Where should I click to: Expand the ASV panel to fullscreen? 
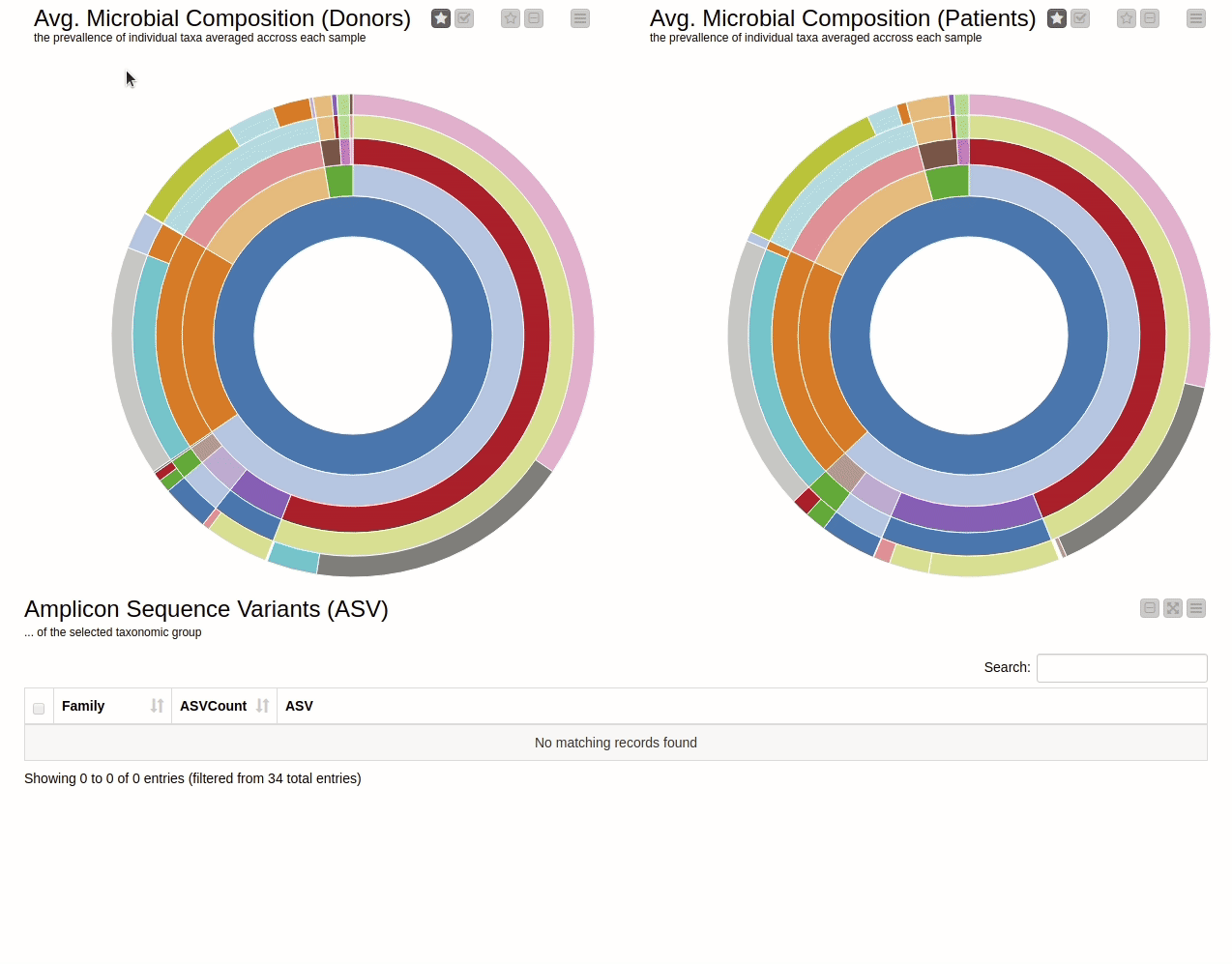[1173, 608]
